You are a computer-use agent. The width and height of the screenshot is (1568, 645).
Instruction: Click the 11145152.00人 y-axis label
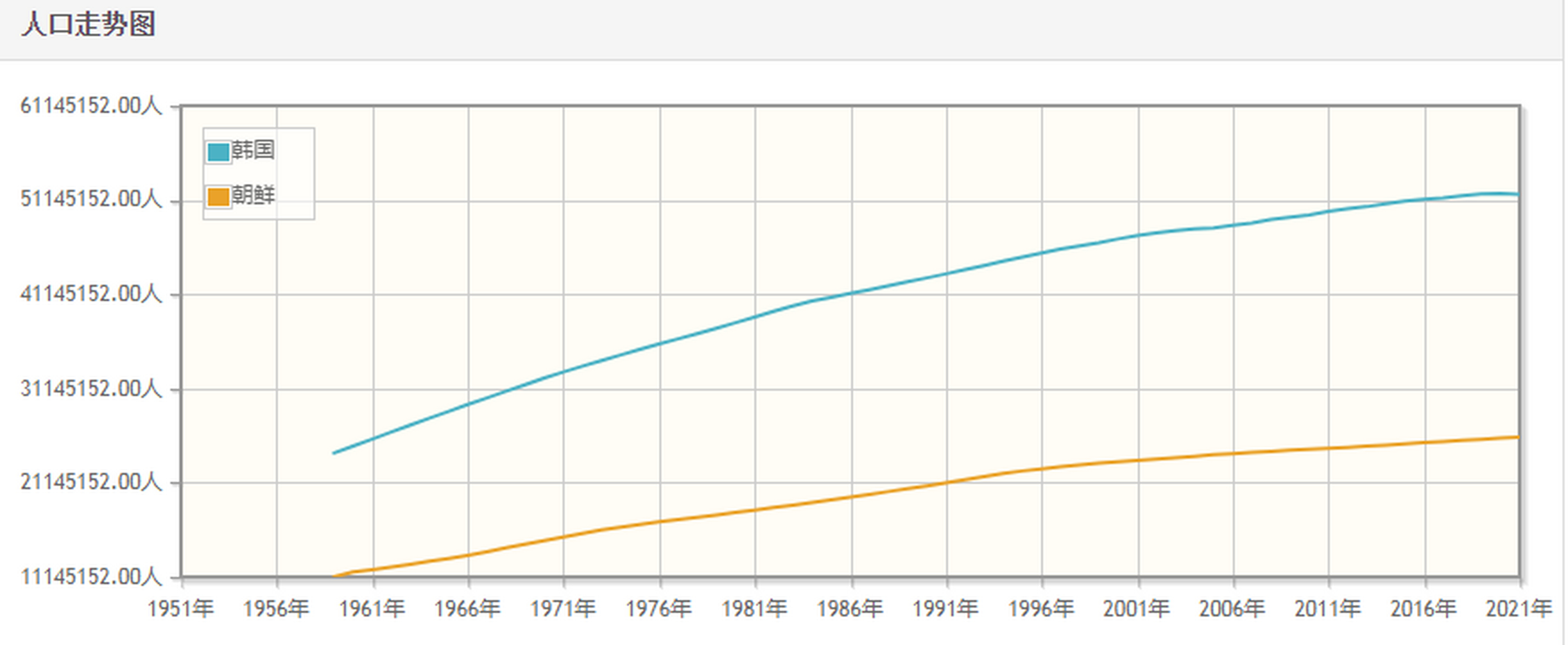pos(91,576)
